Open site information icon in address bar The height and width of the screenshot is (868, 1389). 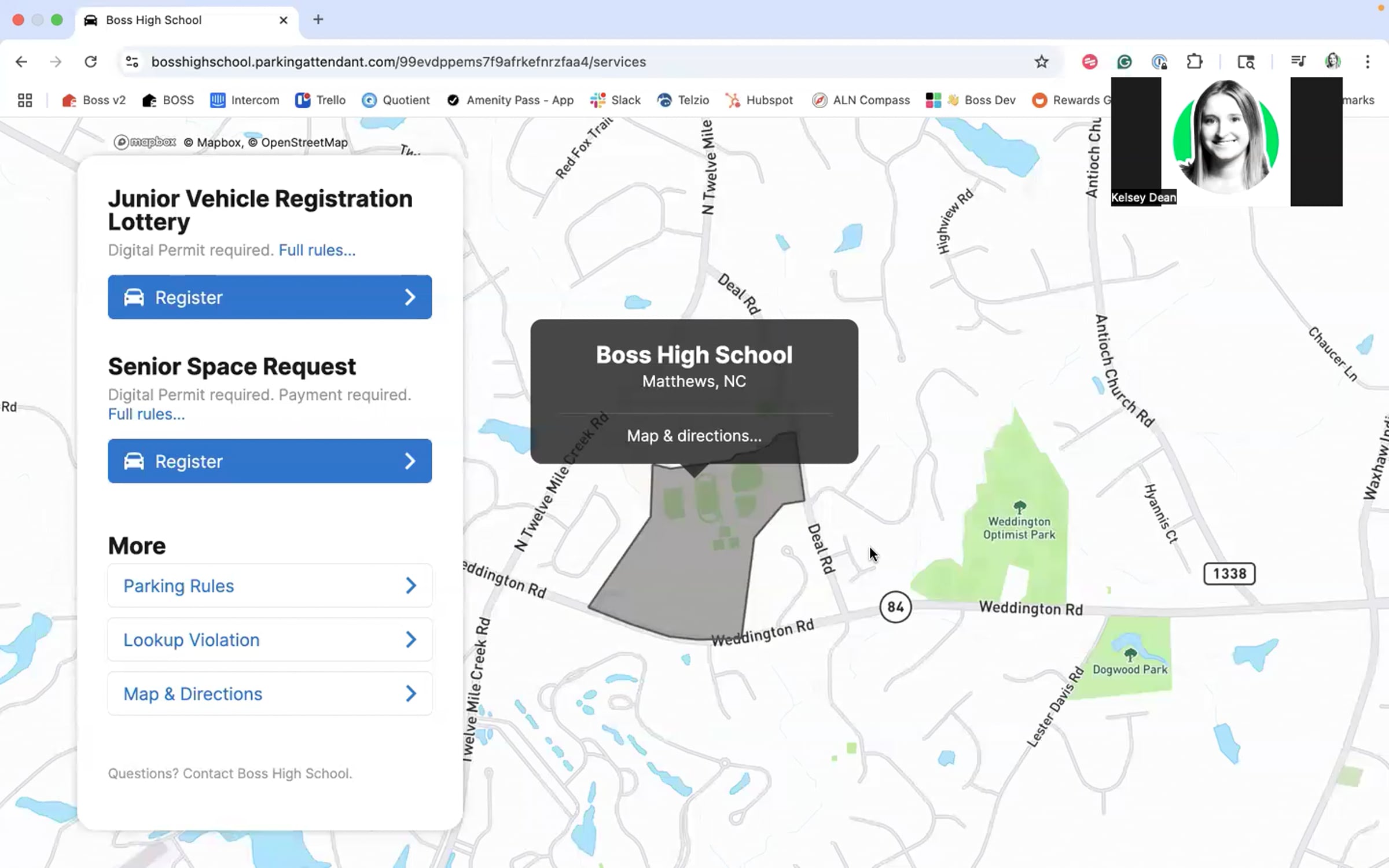point(132,62)
